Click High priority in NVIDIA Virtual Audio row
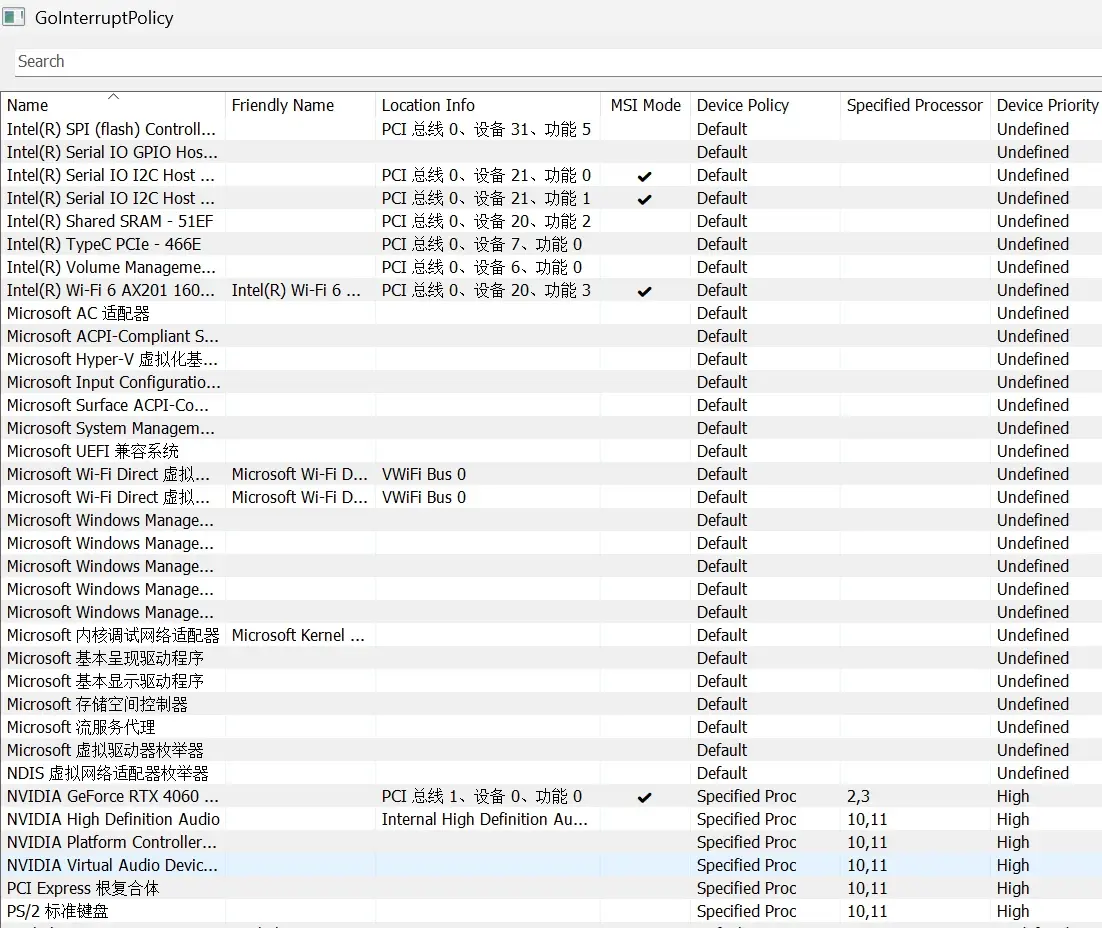Screen dimensions: 1102x928 (1013, 865)
